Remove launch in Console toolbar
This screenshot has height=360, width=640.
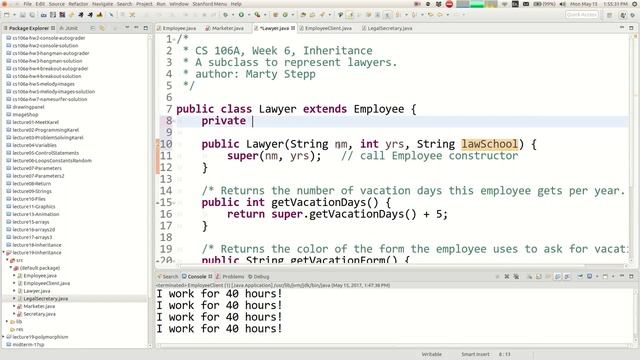pos(507,276)
